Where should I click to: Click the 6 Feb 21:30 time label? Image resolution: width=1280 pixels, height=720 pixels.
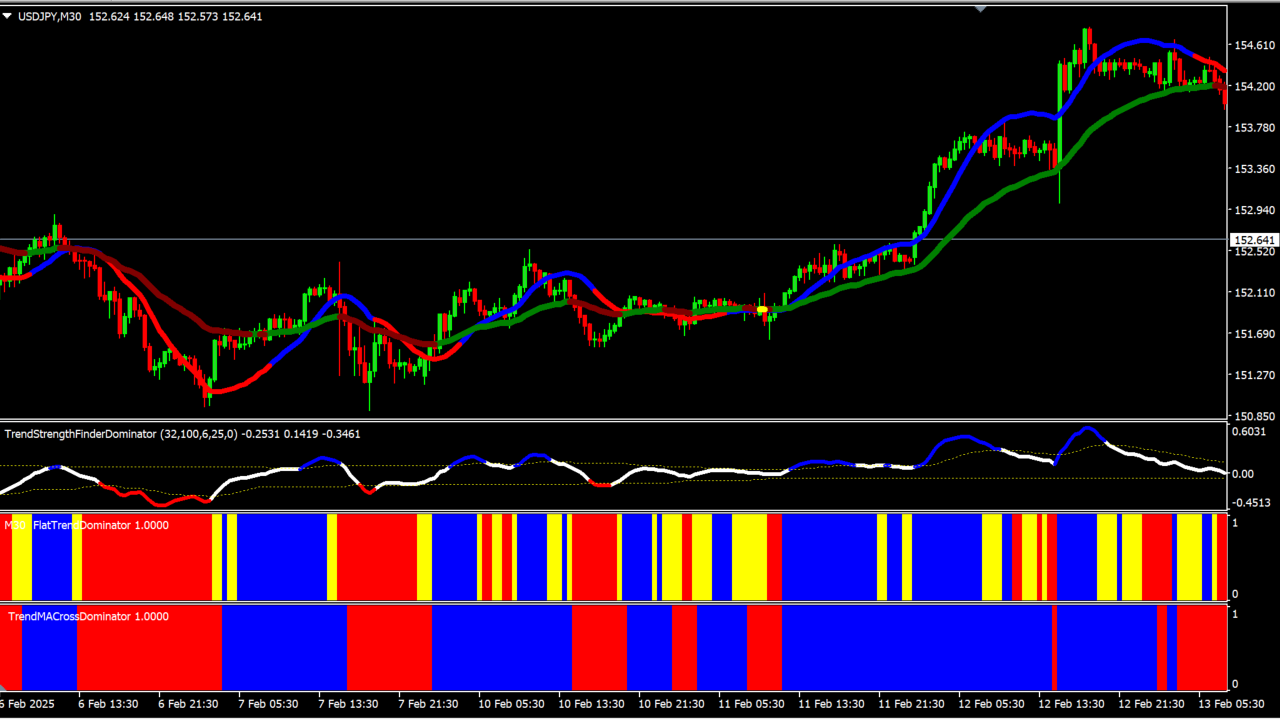188,705
